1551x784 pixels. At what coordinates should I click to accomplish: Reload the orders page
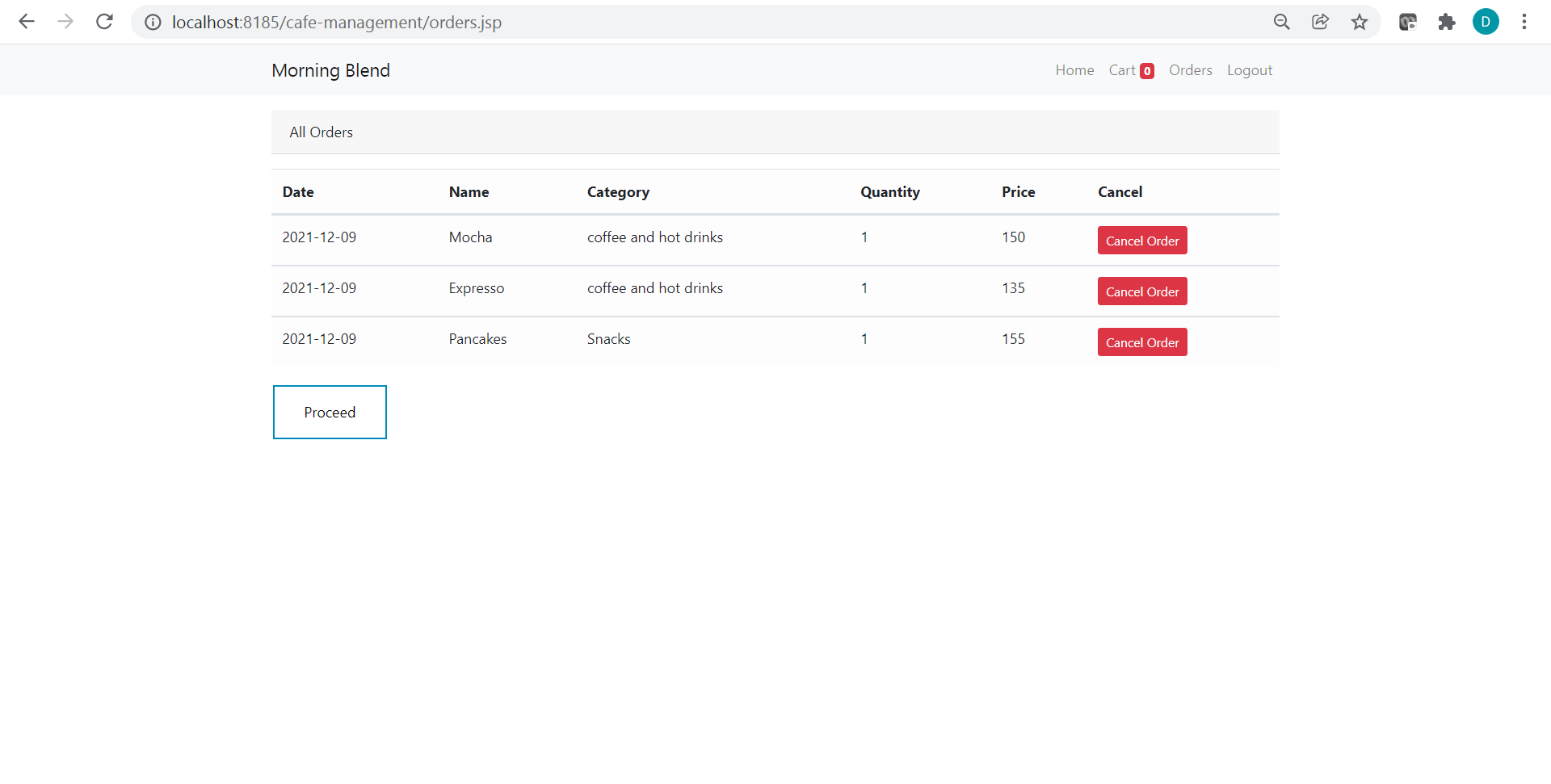[x=104, y=22]
